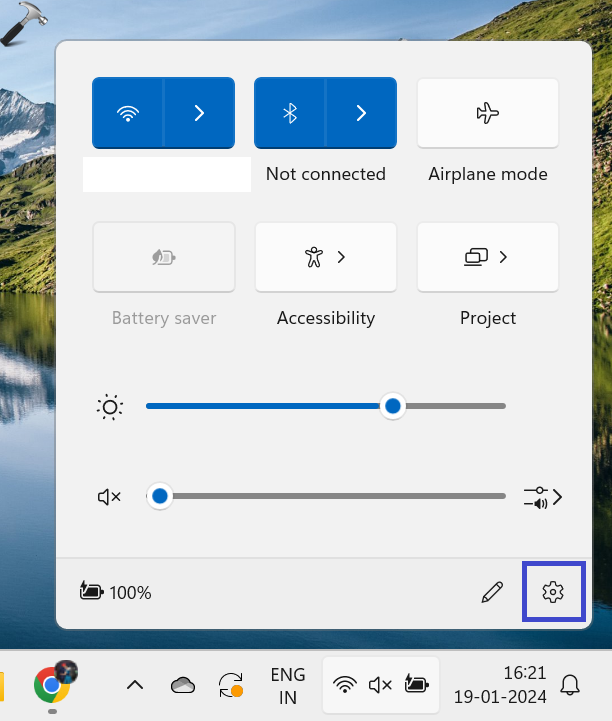Click the Accessibility label text
612x721 pixels.
coord(326,318)
